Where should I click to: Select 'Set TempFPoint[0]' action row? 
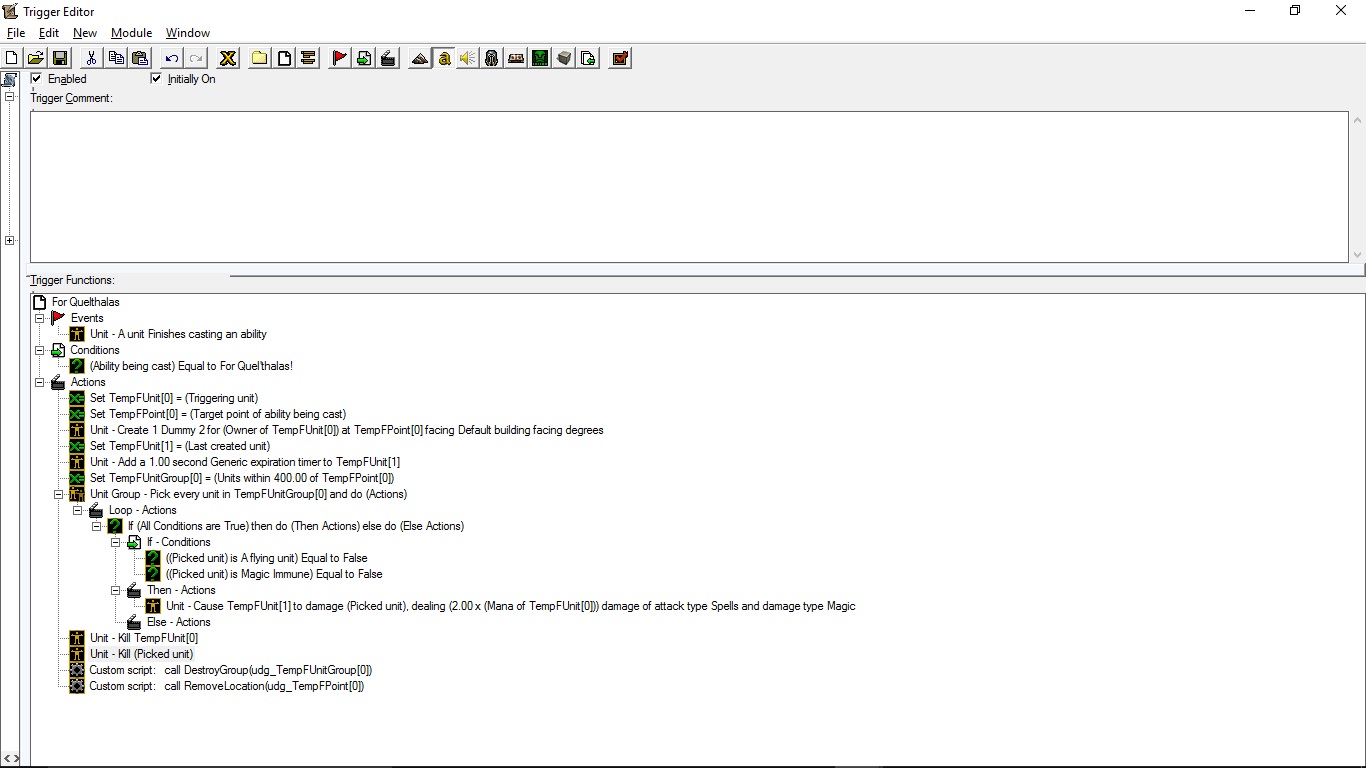coord(218,414)
